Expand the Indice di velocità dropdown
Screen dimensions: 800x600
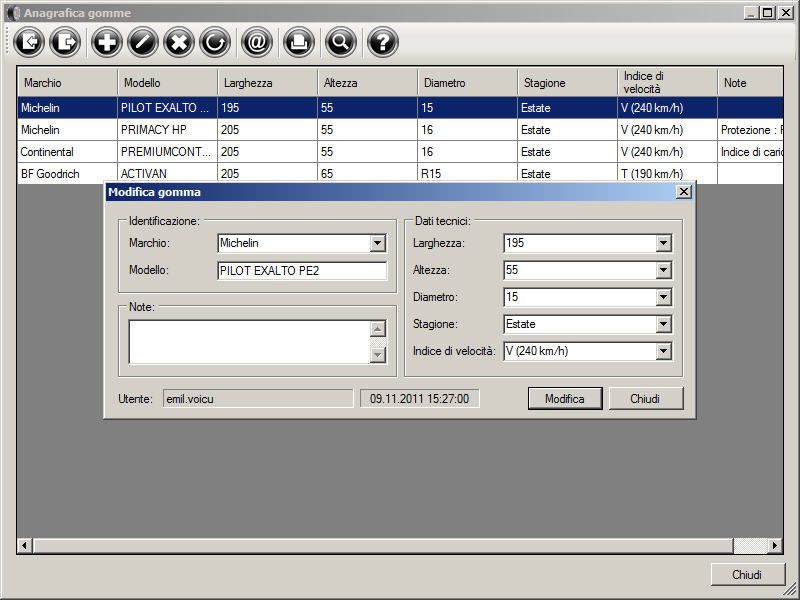click(663, 351)
